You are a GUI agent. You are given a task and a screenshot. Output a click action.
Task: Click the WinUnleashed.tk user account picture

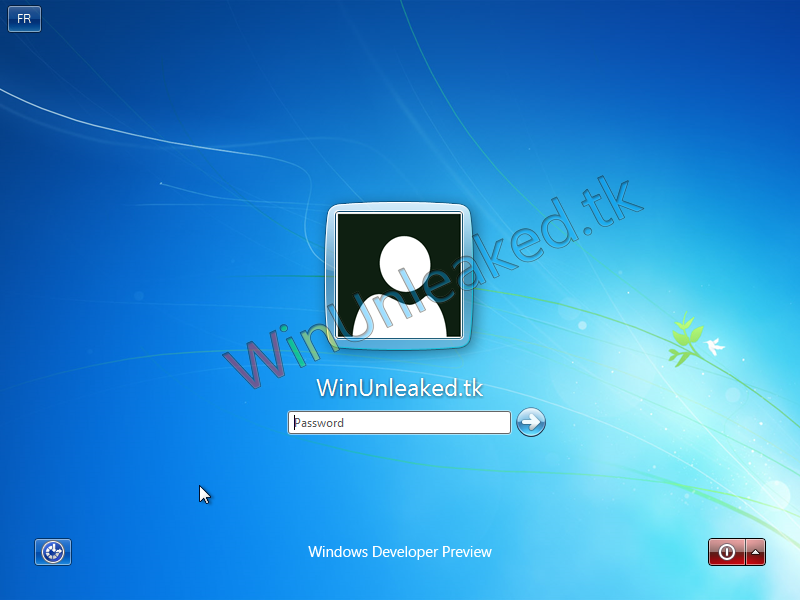pyautogui.click(x=399, y=276)
